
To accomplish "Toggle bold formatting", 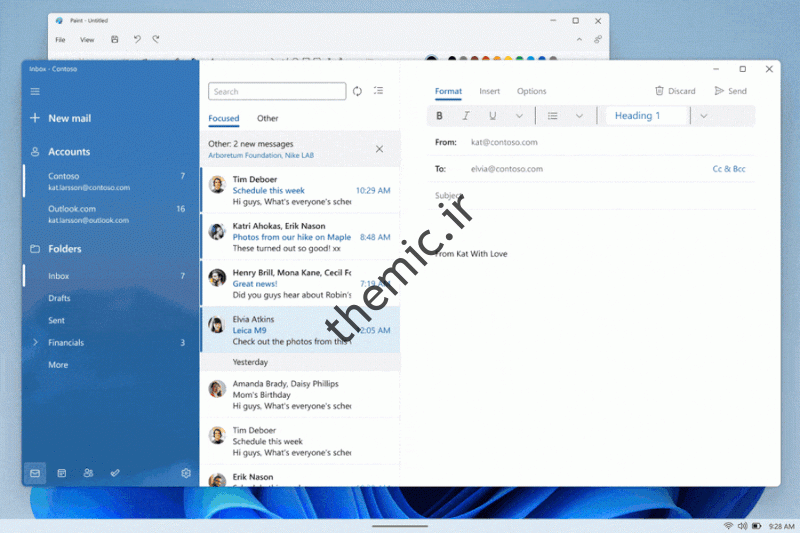I will tap(439, 116).
